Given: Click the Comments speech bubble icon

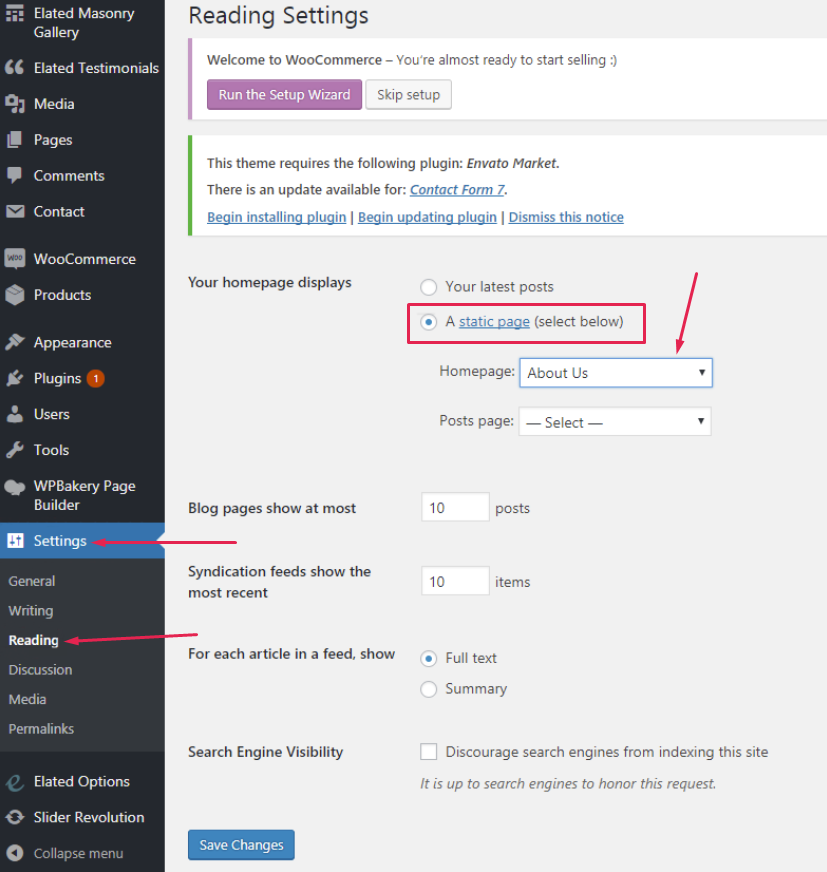Looking at the screenshot, I should (15, 176).
